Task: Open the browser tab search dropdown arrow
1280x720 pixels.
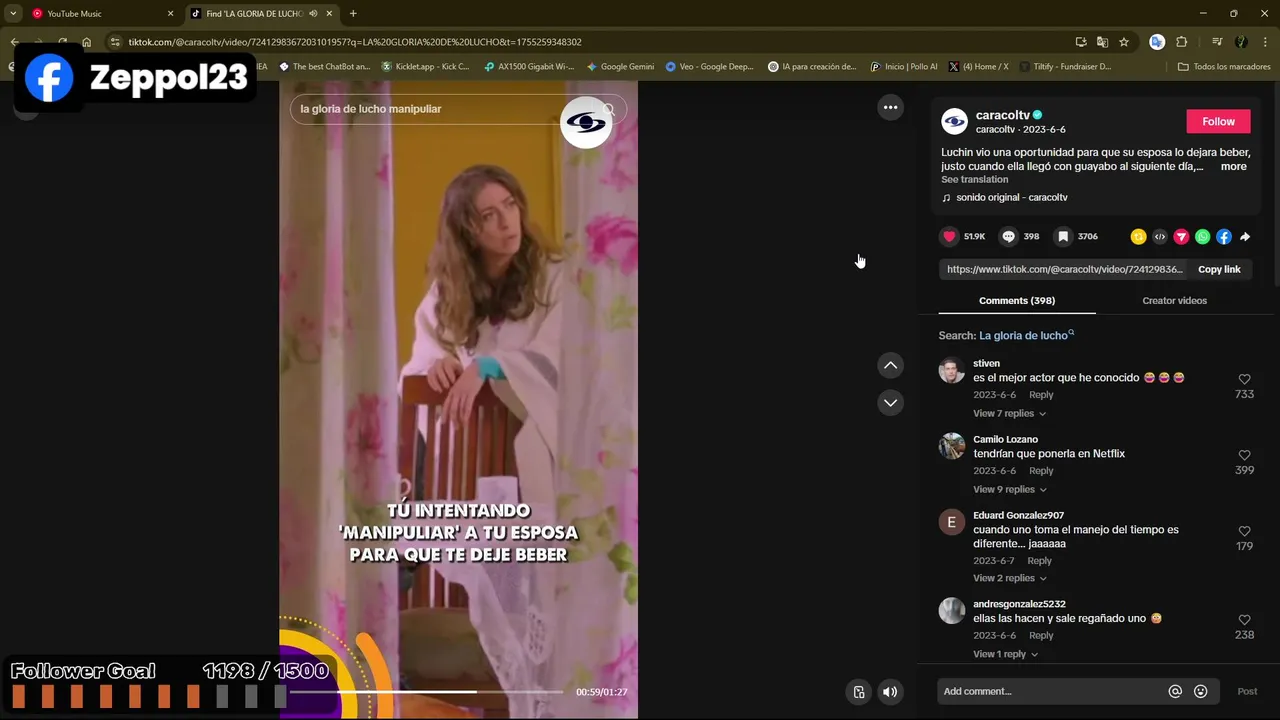Action: coord(13,13)
